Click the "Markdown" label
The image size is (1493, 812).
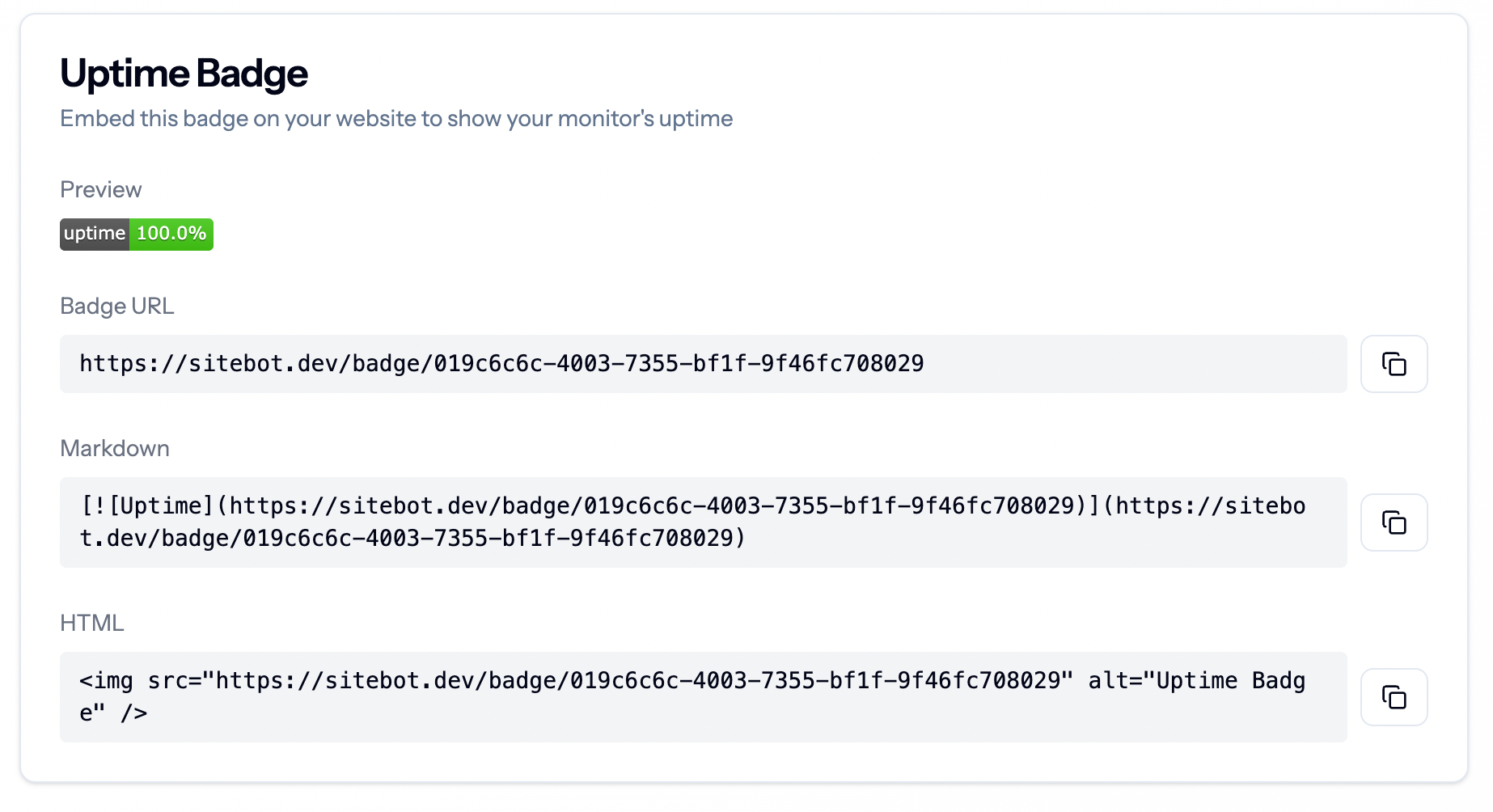(115, 448)
